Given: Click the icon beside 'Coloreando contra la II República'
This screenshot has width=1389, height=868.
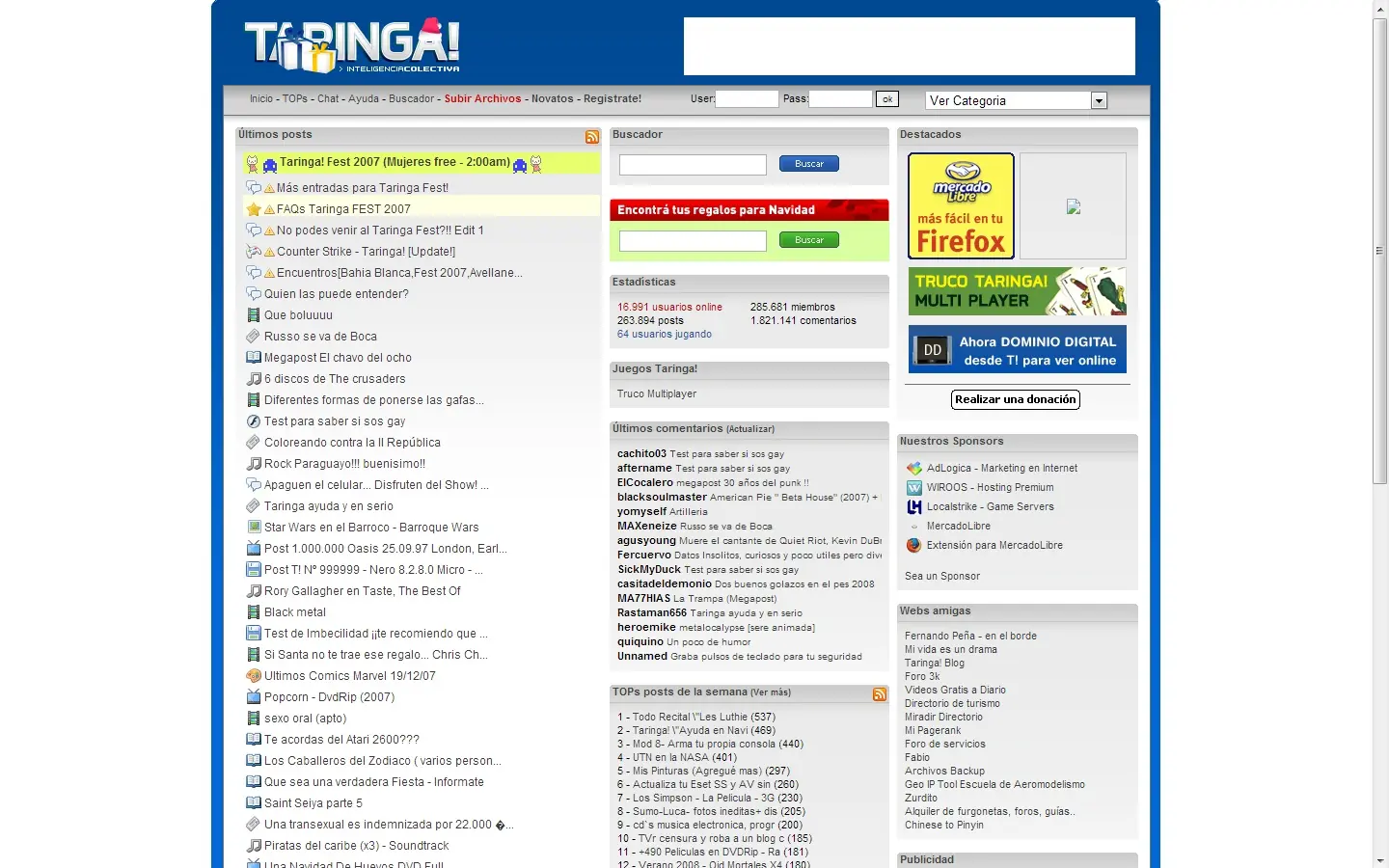Looking at the screenshot, I should point(254,443).
